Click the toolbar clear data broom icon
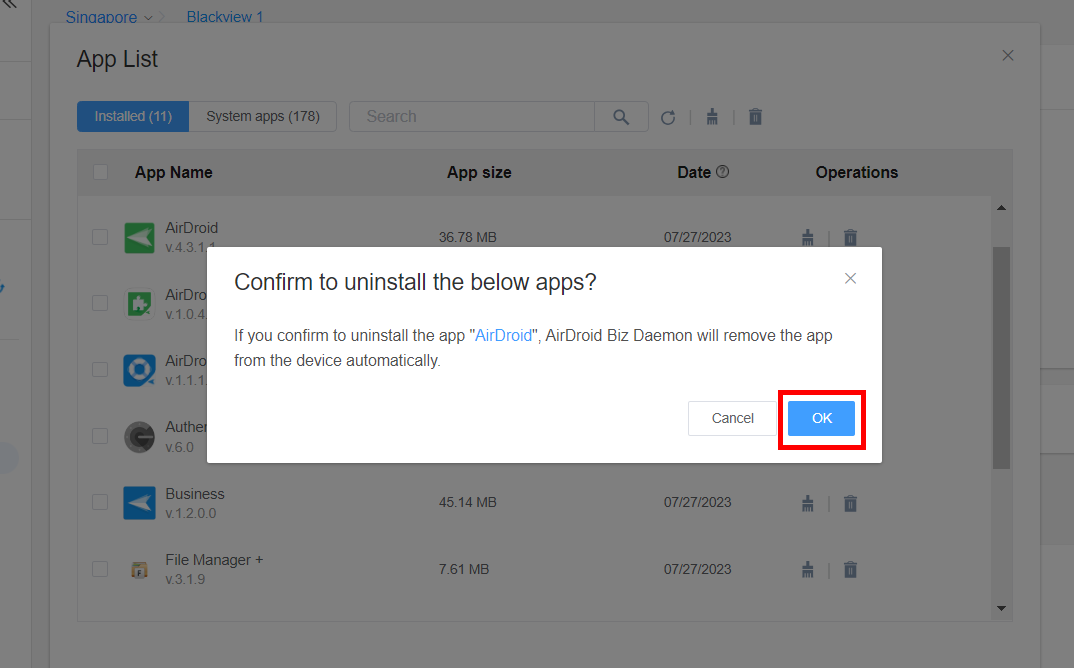The image size is (1074, 668). coord(712,117)
